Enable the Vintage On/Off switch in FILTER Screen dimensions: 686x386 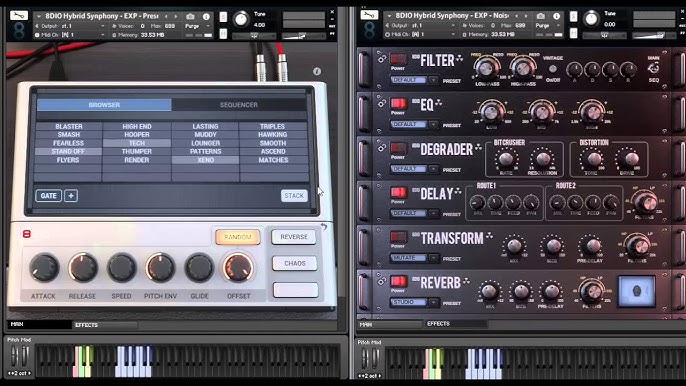point(553,69)
